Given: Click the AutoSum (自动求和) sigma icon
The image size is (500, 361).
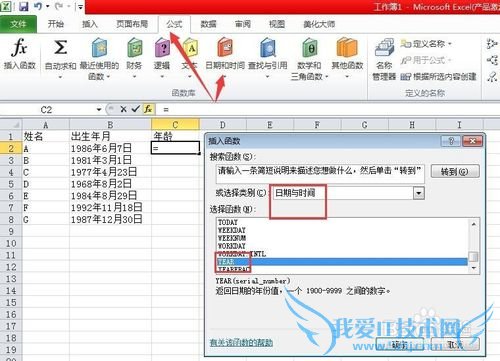Looking at the screenshot, I should 60,47.
